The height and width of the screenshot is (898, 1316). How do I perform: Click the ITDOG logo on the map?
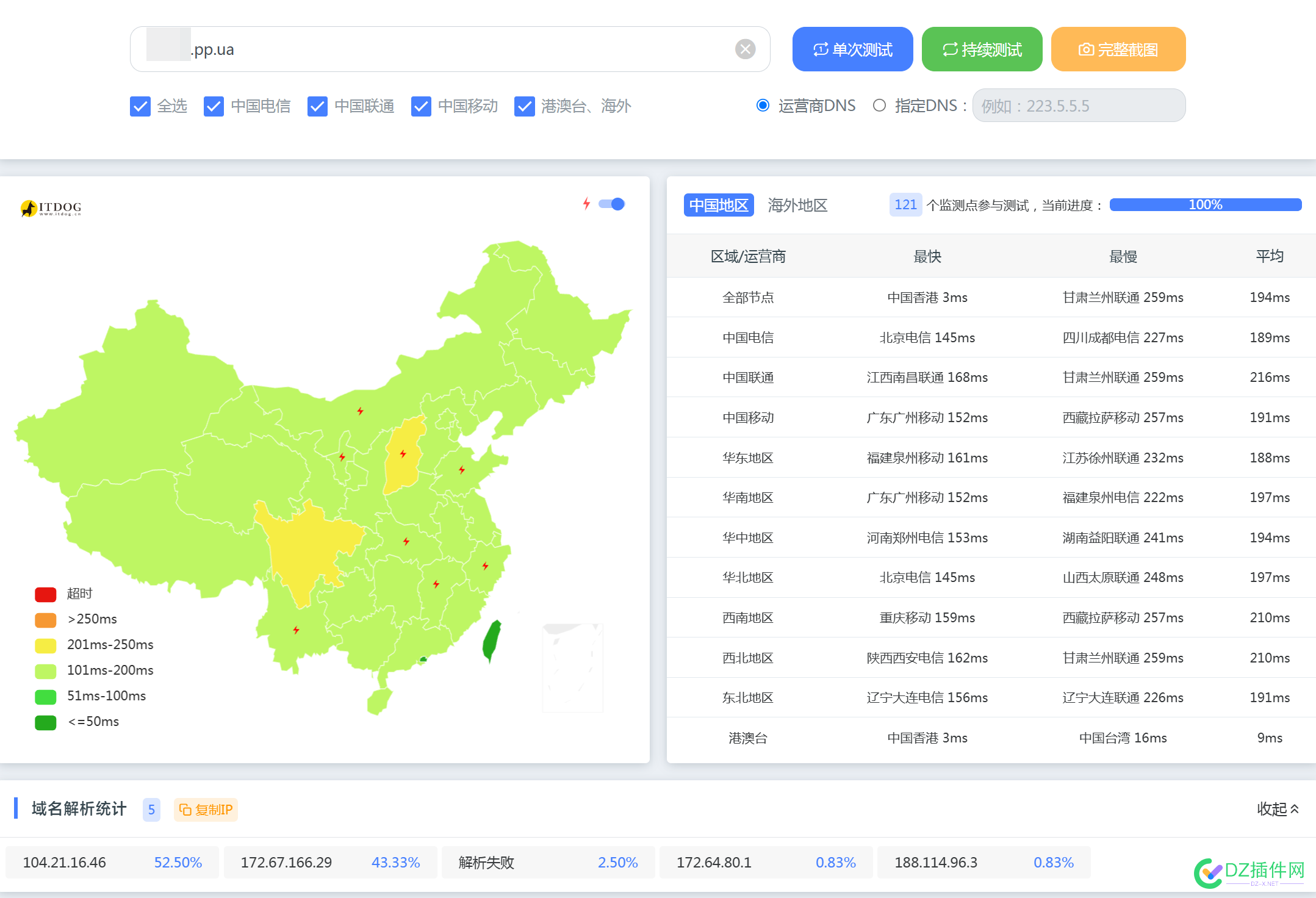tap(51, 208)
